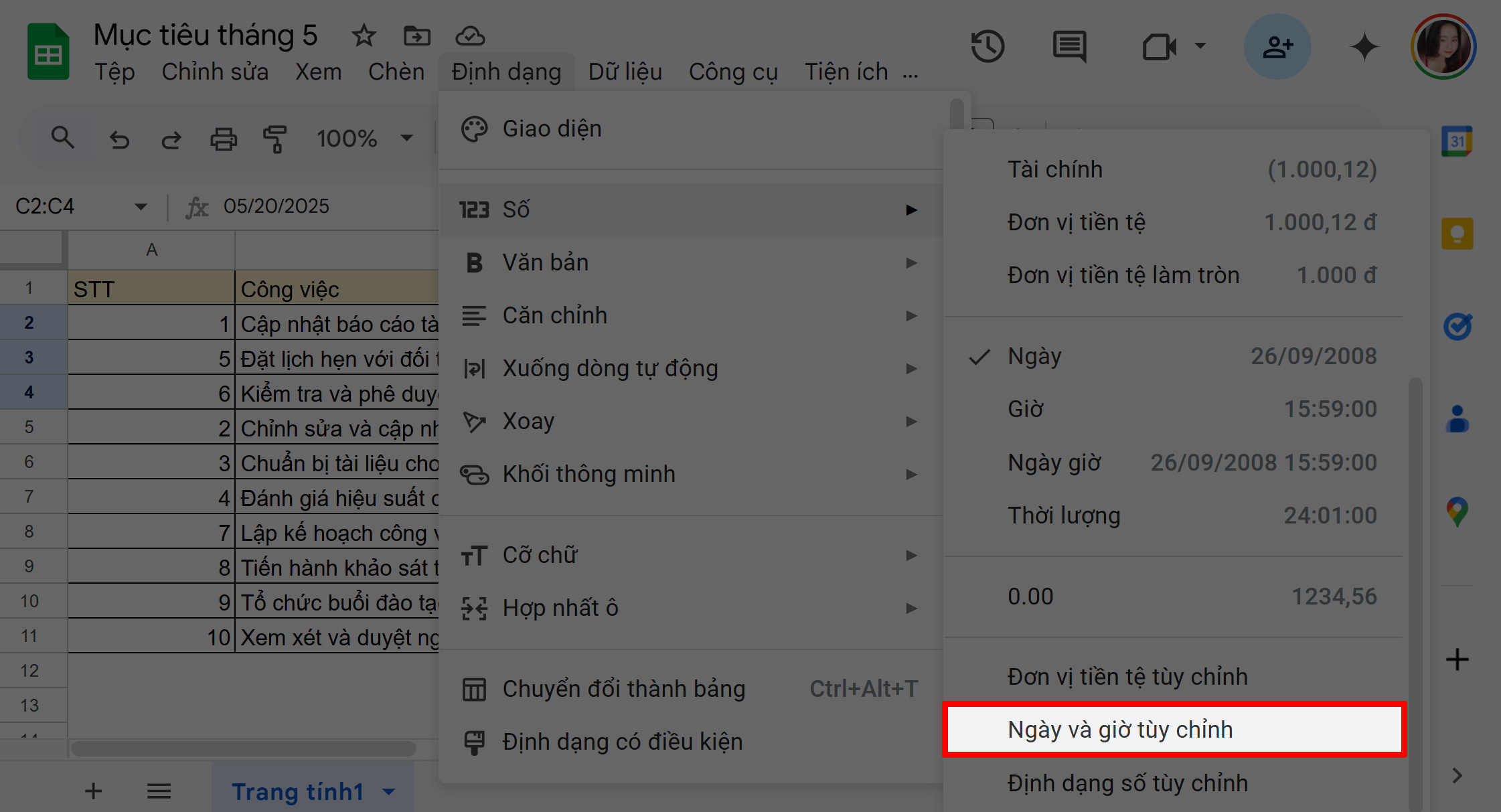The height and width of the screenshot is (812, 1501).
Task: Open version history
Action: point(989,46)
